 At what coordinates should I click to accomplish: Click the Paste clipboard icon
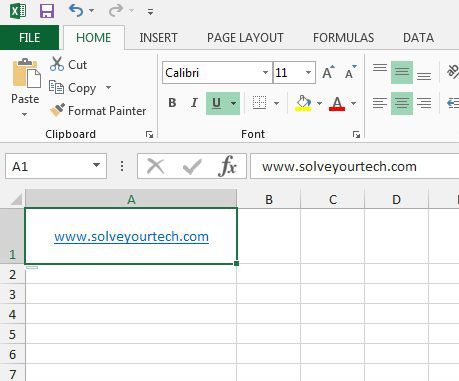click(x=26, y=73)
